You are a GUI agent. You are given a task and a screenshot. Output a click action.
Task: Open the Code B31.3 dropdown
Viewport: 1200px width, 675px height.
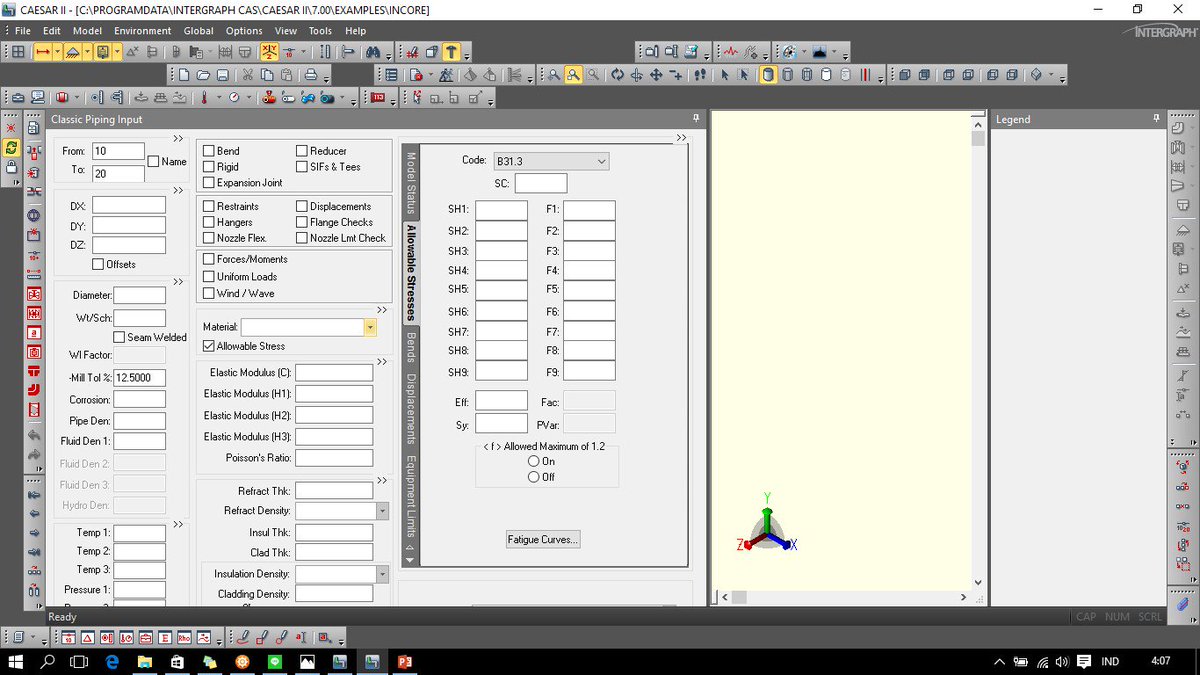coord(550,161)
